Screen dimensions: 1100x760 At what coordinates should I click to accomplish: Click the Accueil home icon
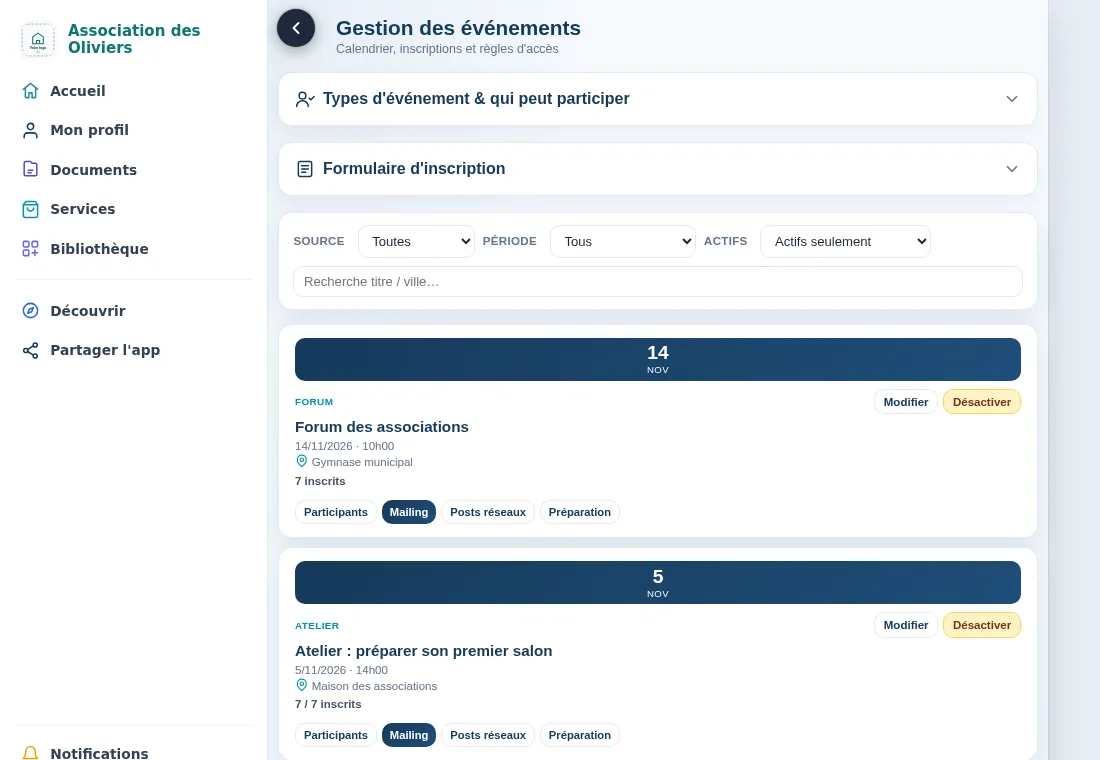click(30, 91)
